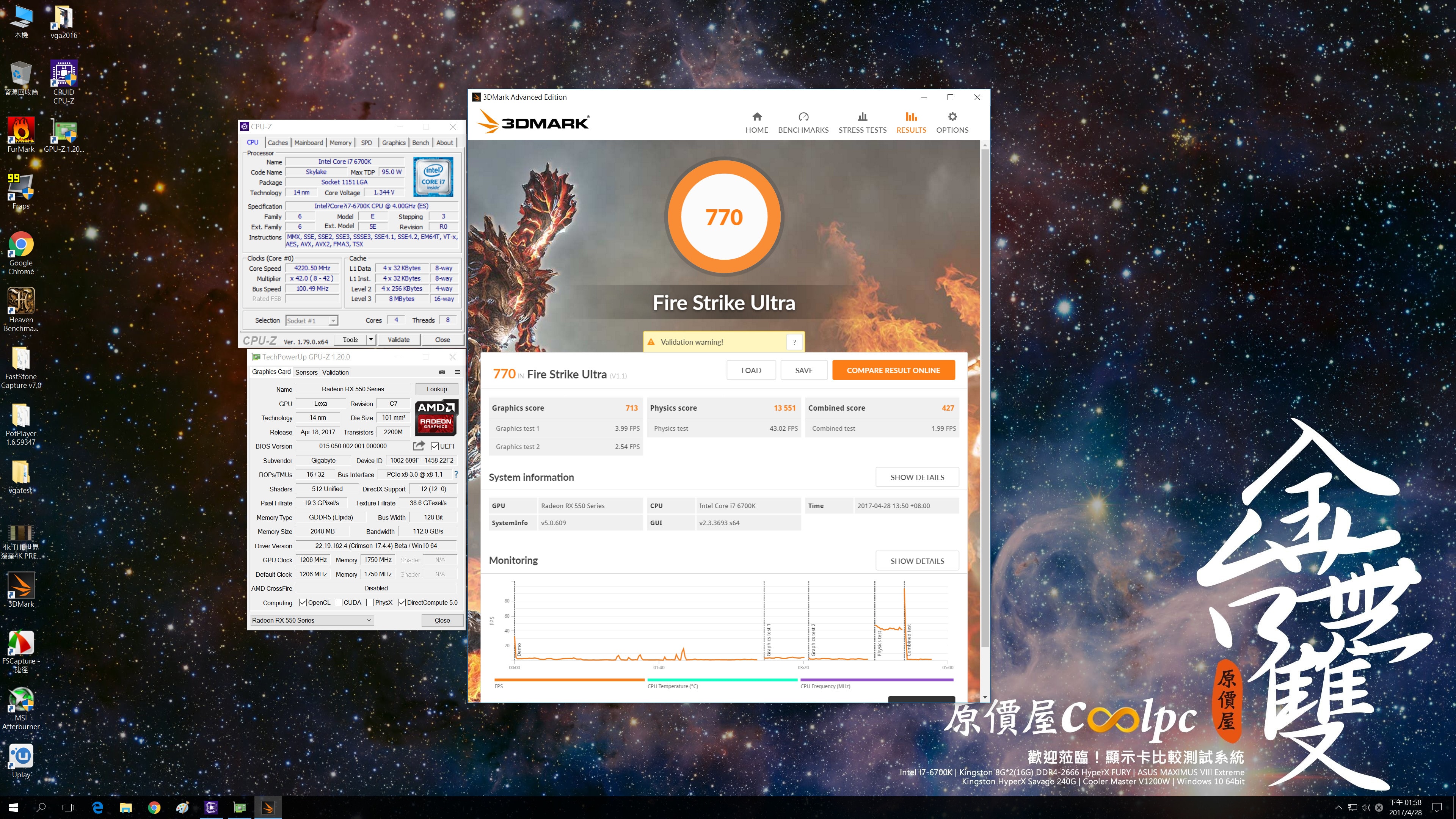
Task: Open GPU-Z Sensors tab
Action: click(x=306, y=372)
